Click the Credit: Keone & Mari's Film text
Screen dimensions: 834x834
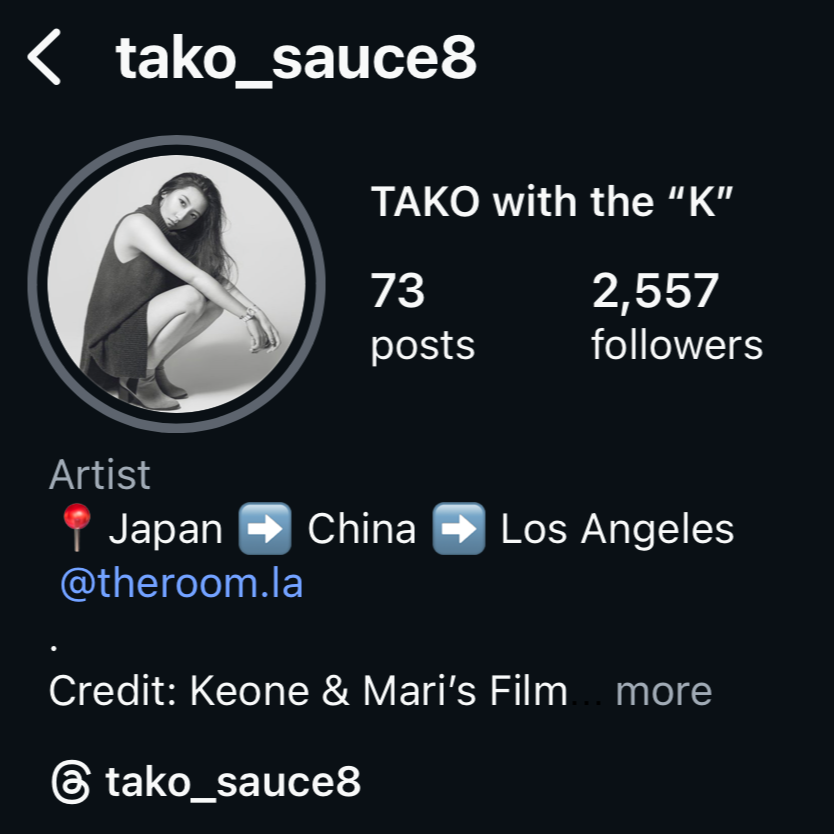pyautogui.click(x=308, y=691)
